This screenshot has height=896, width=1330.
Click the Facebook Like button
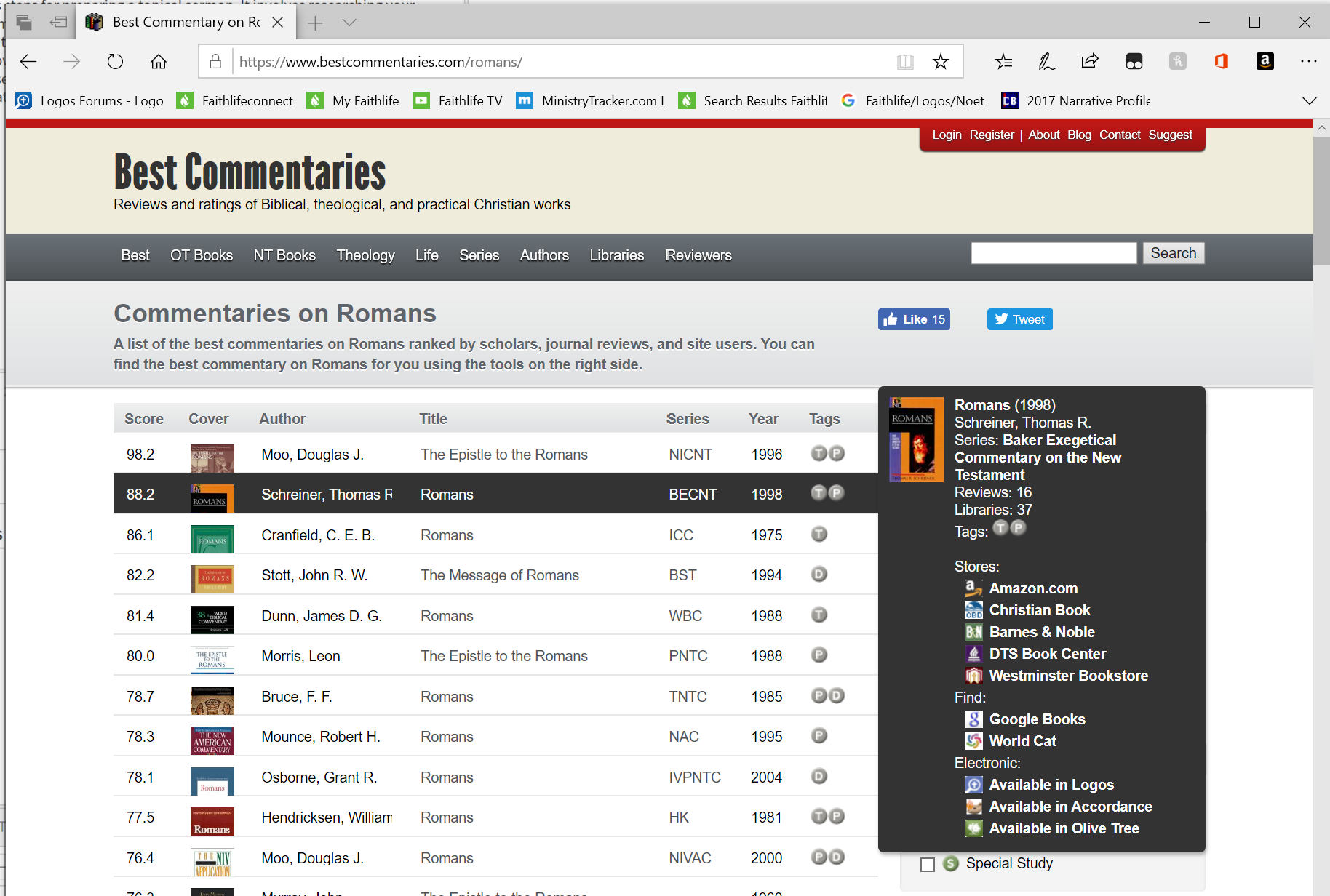click(x=914, y=319)
